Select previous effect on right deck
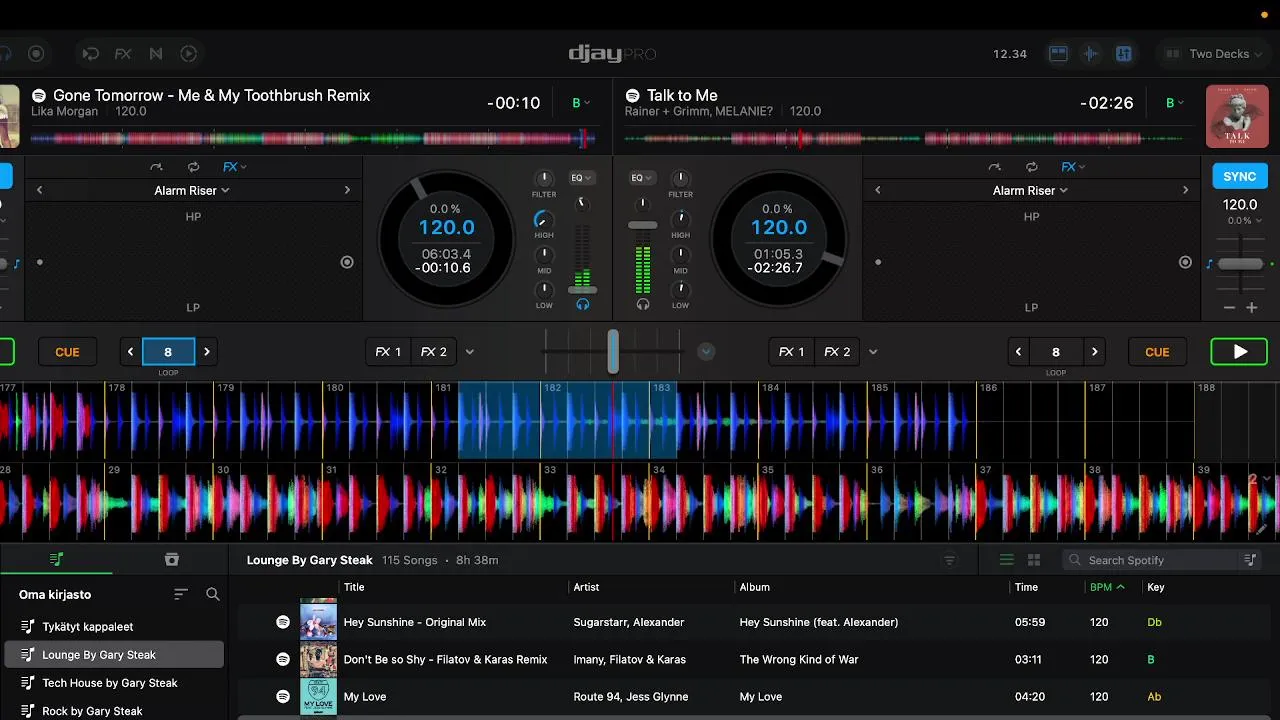This screenshot has width=1280, height=720. point(878,190)
